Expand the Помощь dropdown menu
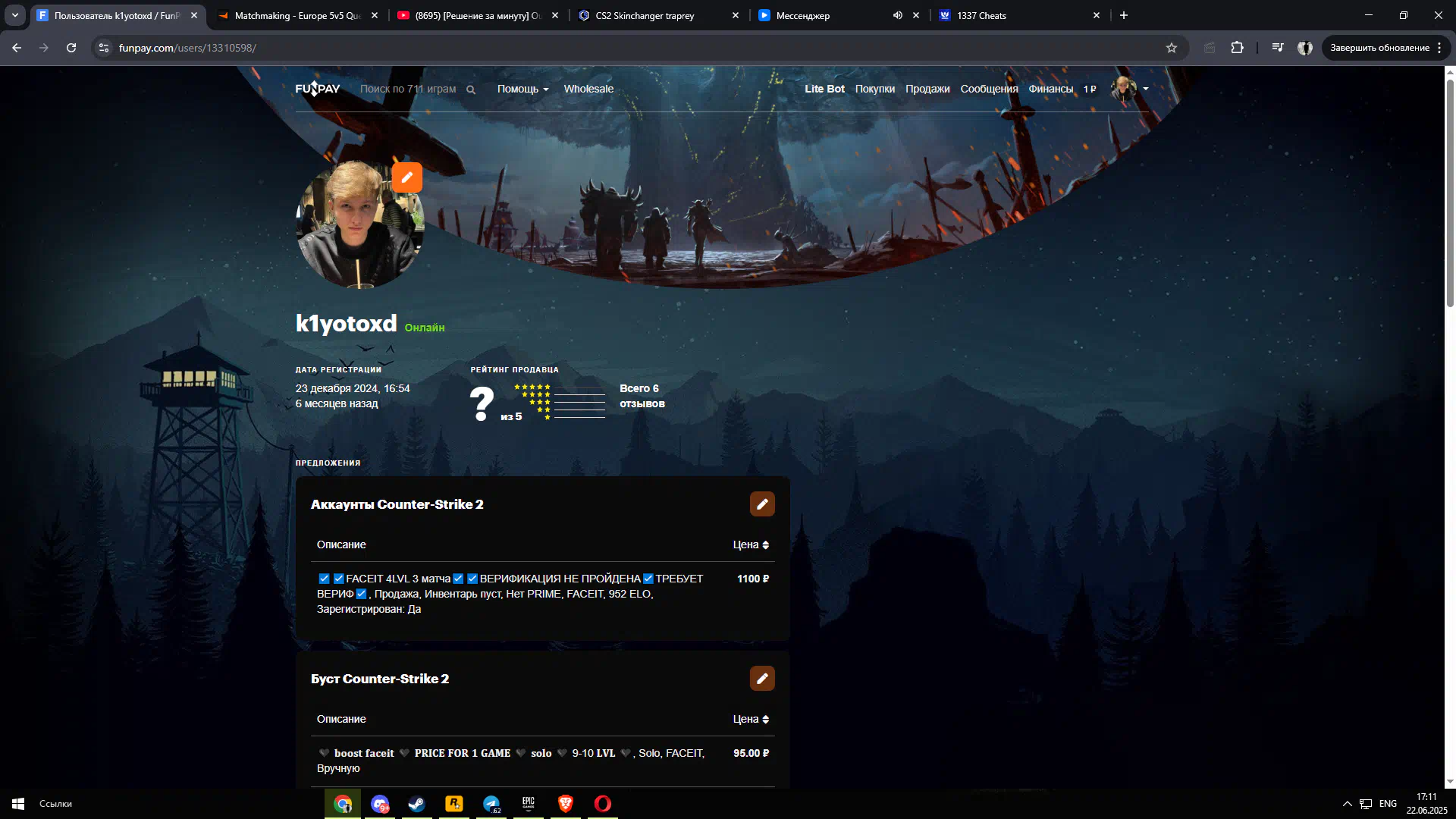The image size is (1456, 819). [x=522, y=89]
